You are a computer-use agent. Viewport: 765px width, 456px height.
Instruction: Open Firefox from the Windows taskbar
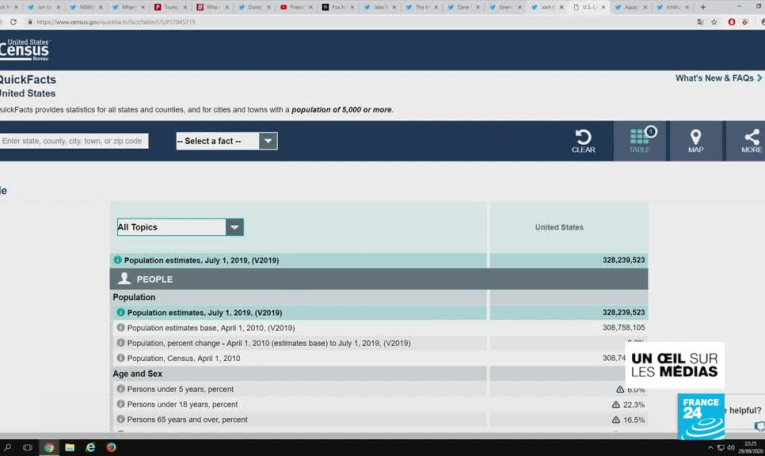[111, 448]
